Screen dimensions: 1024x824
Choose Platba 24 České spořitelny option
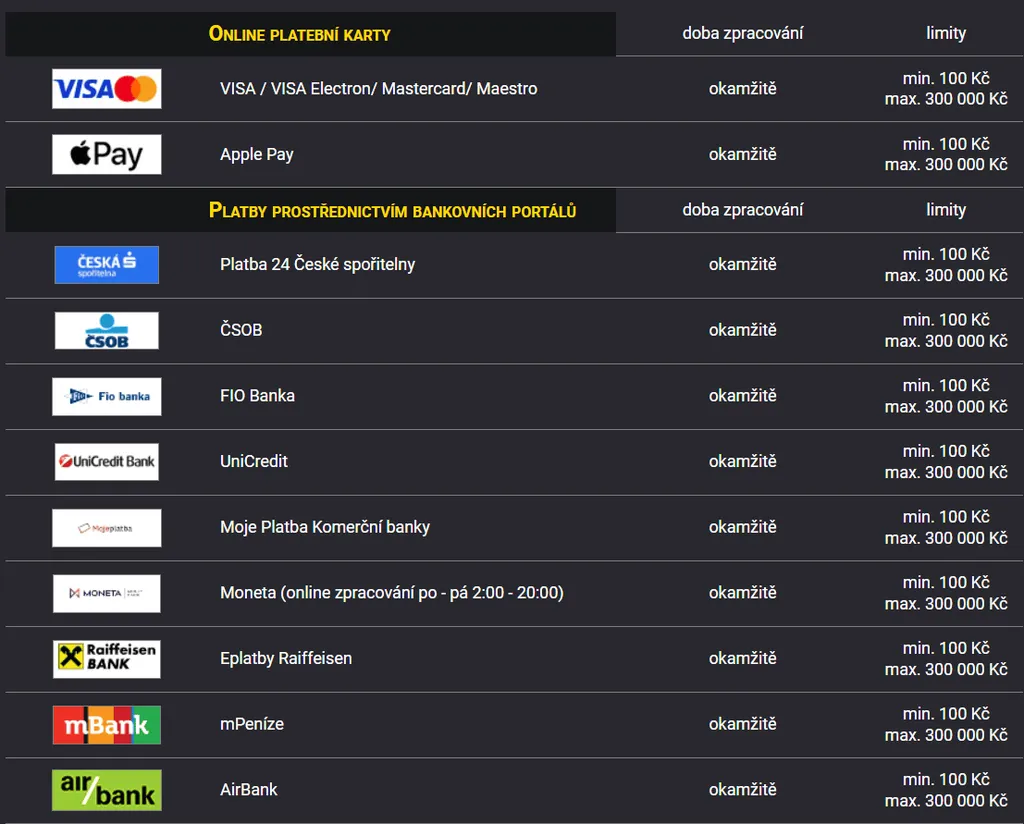[x=317, y=265]
